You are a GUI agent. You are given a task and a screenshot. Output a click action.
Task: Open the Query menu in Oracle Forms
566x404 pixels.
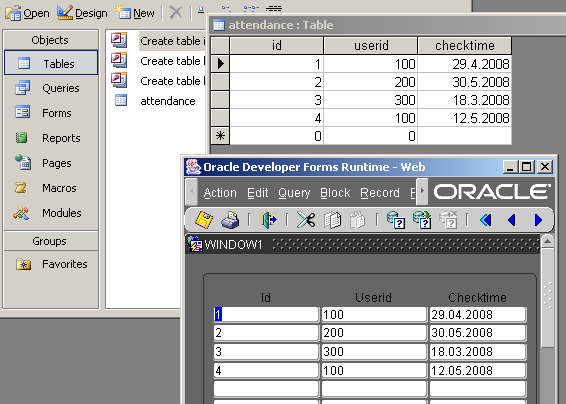[x=294, y=193]
